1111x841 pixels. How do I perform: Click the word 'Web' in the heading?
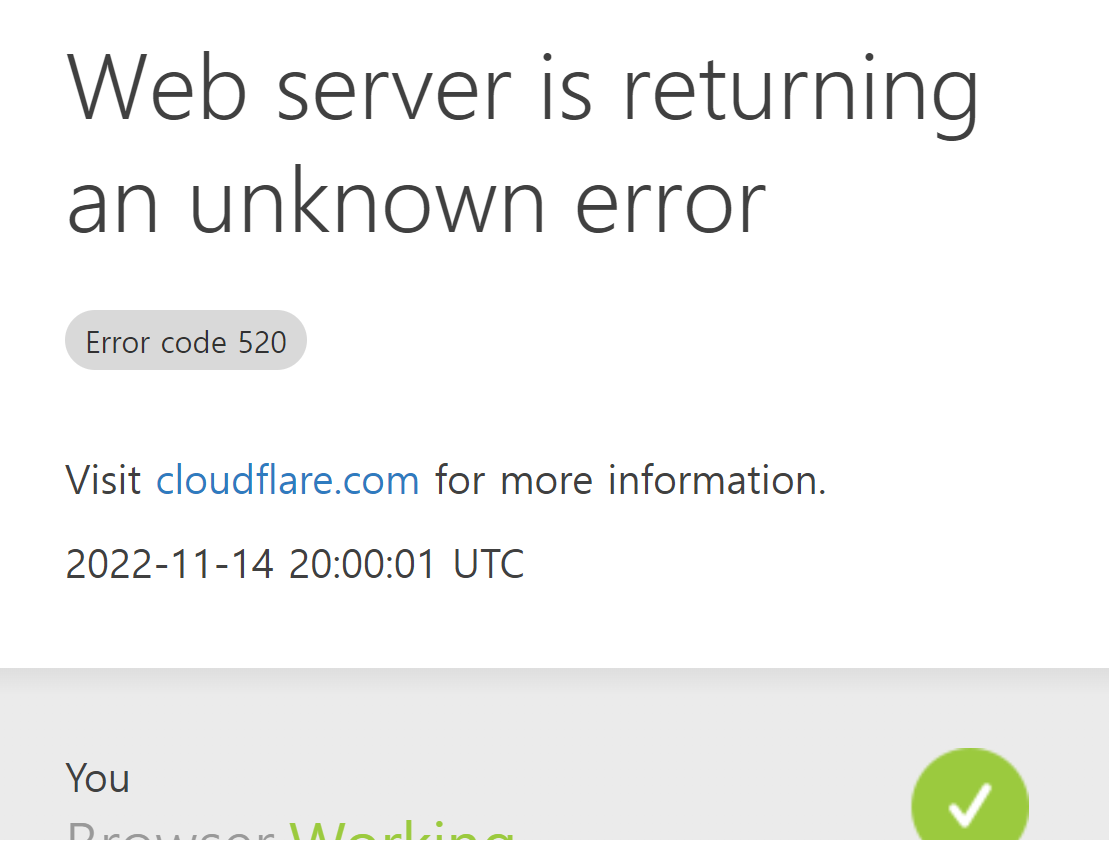click(x=157, y=89)
